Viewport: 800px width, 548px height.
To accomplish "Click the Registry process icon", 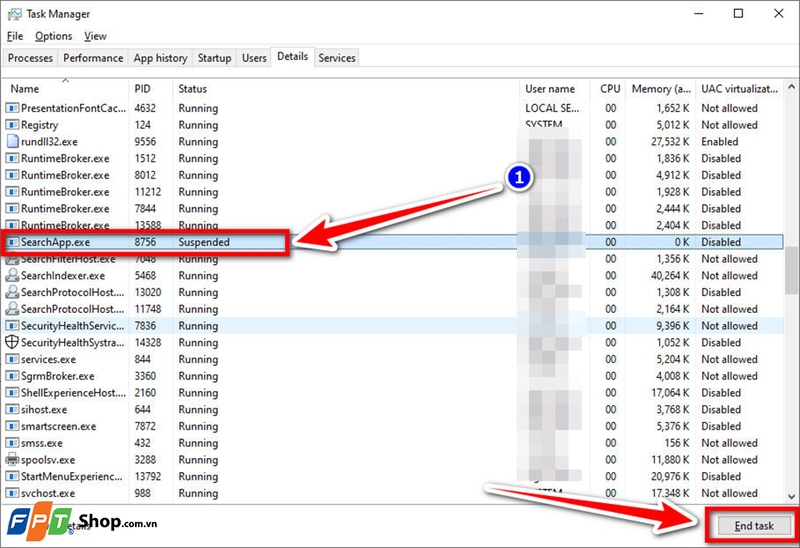I will [x=12, y=125].
